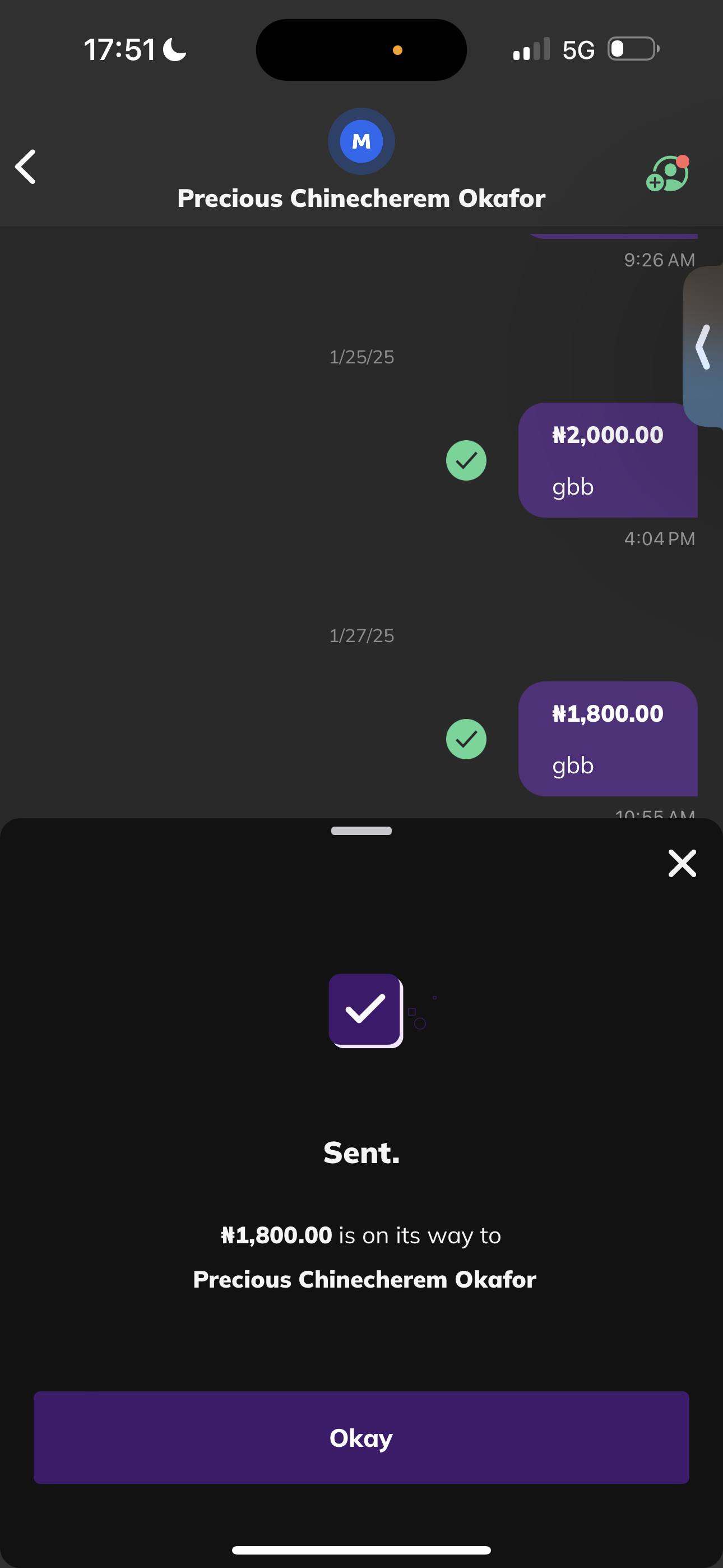Tap the recipient name in Sent message
The image size is (723, 1568).
364,1280
